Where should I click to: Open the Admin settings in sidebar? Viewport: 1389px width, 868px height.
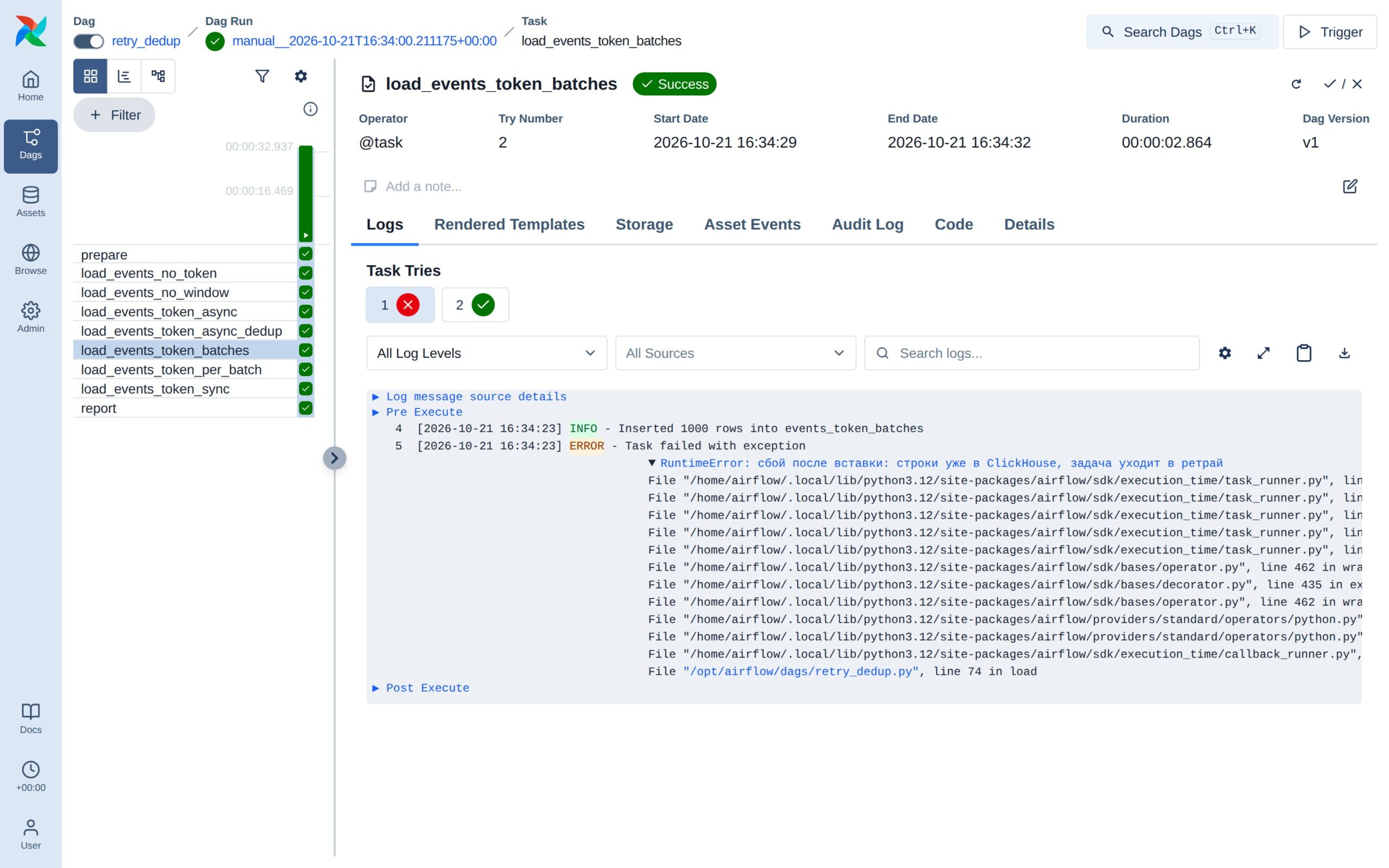(30, 317)
